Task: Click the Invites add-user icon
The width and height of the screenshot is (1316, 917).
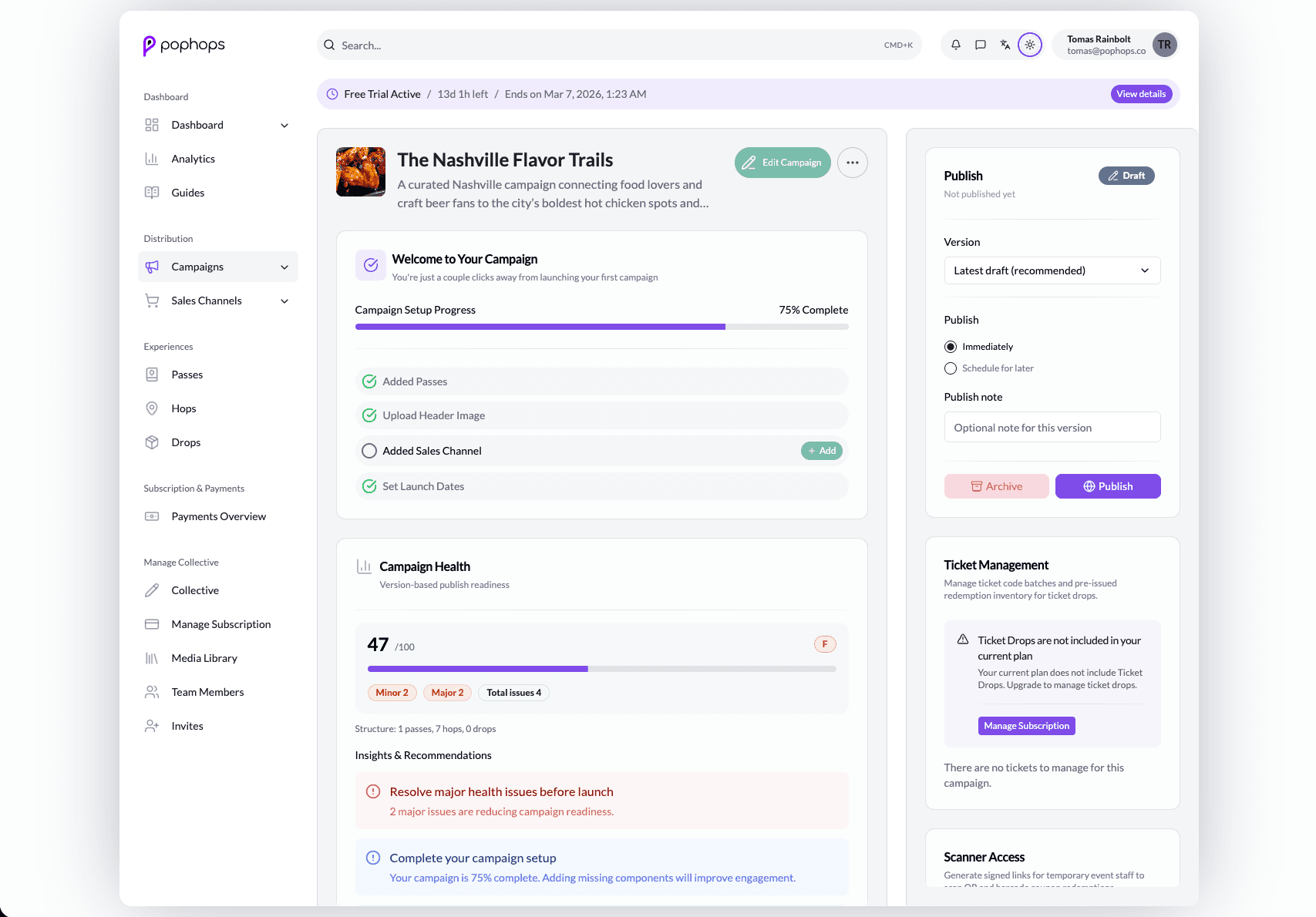Action: pyautogui.click(x=152, y=726)
